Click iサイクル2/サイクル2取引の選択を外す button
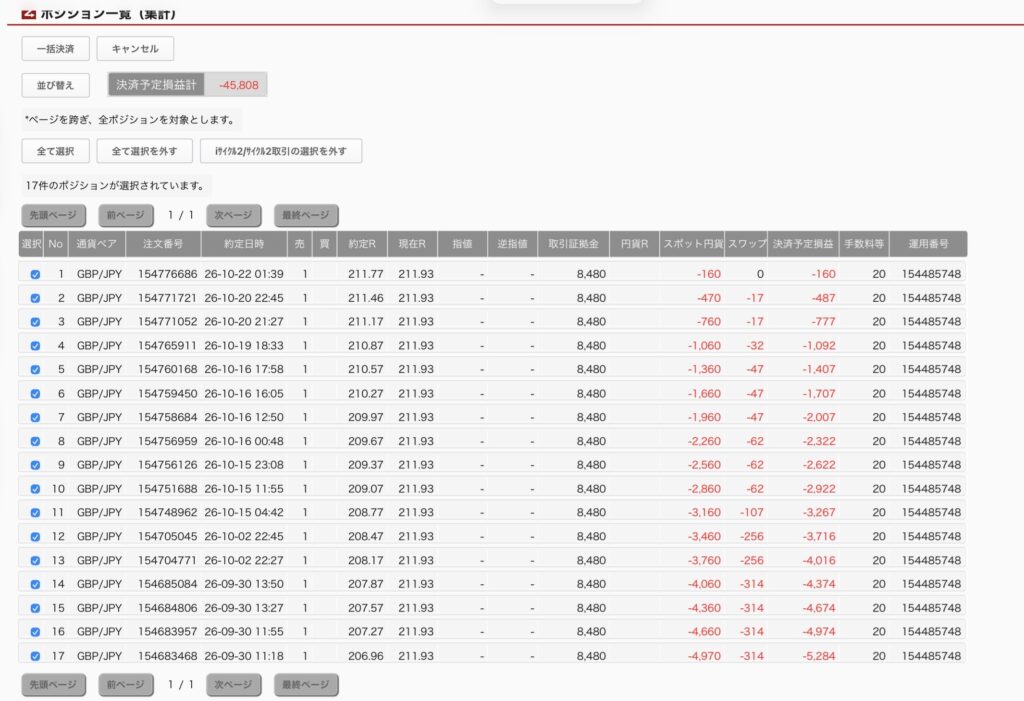The width and height of the screenshot is (1024, 701). 281,151
